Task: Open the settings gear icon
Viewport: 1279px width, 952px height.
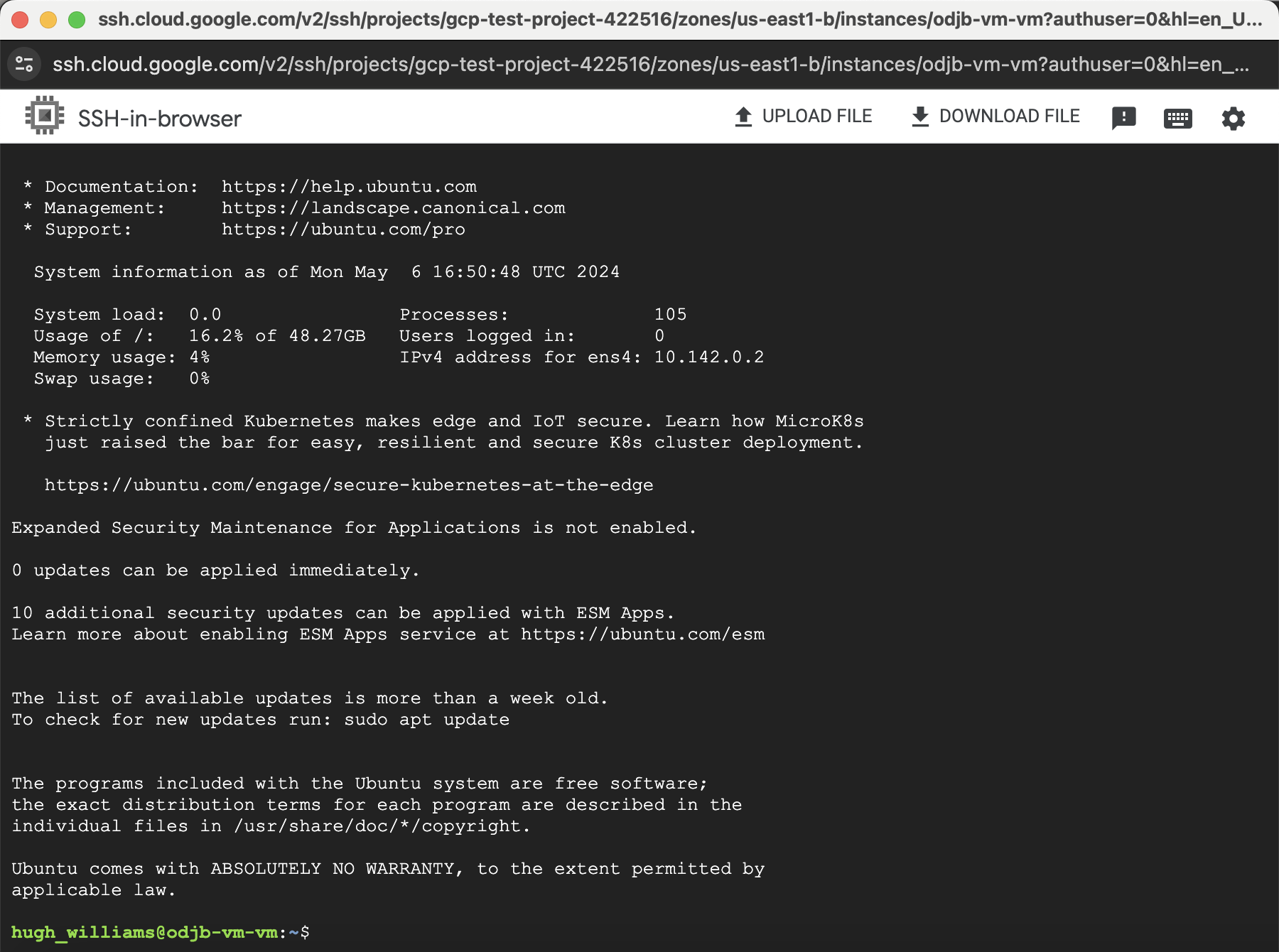Action: [x=1234, y=118]
